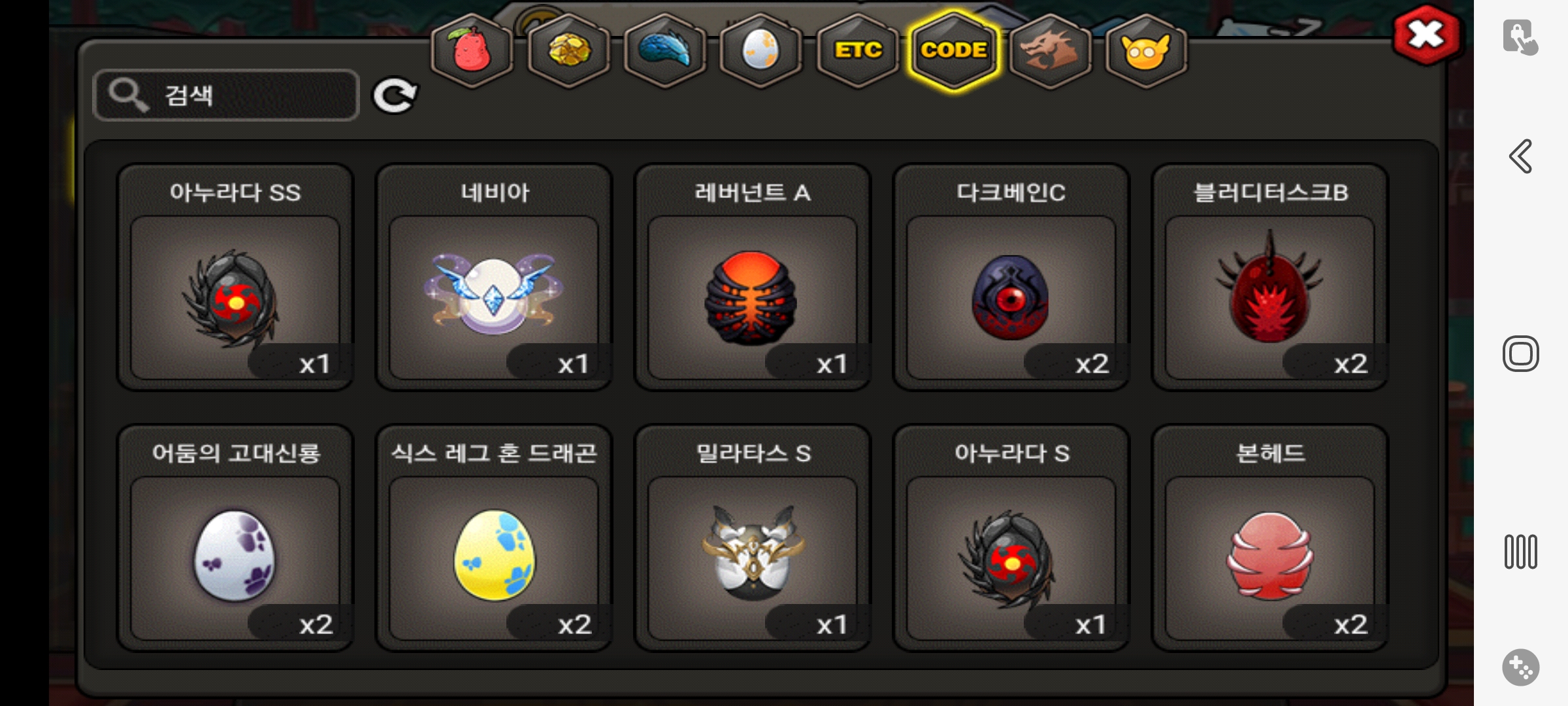1568x706 pixels.
Task: Choose the 네비아 winged egg
Action: coord(494,277)
